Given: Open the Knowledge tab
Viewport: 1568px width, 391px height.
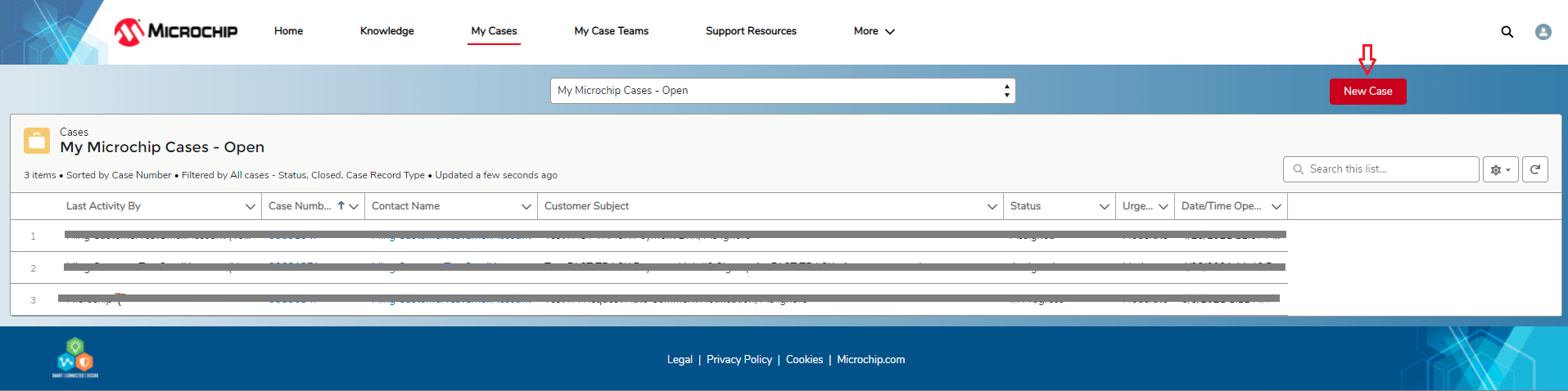Looking at the screenshot, I should [x=387, y=31].
